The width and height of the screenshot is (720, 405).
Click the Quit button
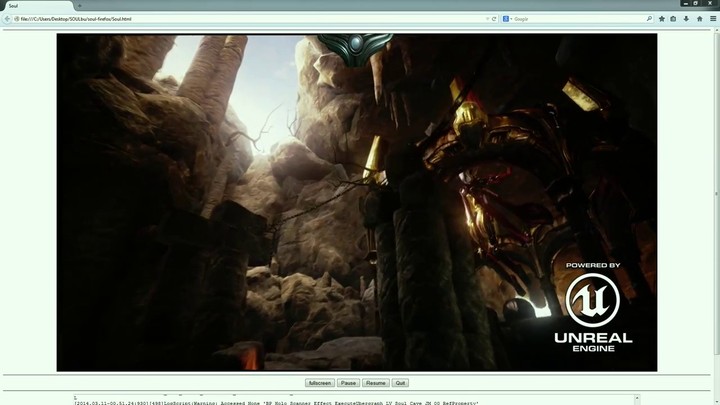coord(400,383)
